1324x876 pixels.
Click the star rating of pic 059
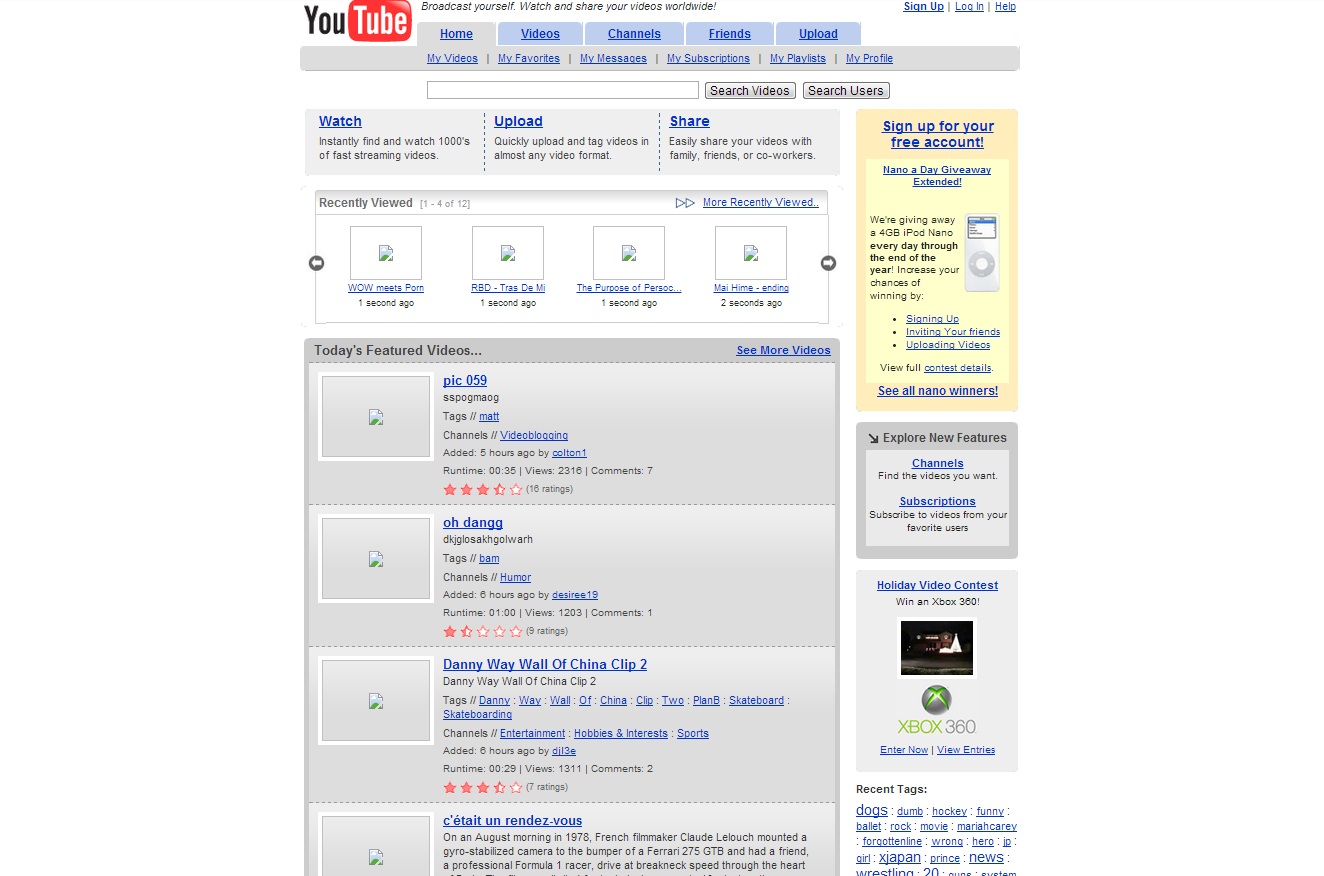[483, 489]
